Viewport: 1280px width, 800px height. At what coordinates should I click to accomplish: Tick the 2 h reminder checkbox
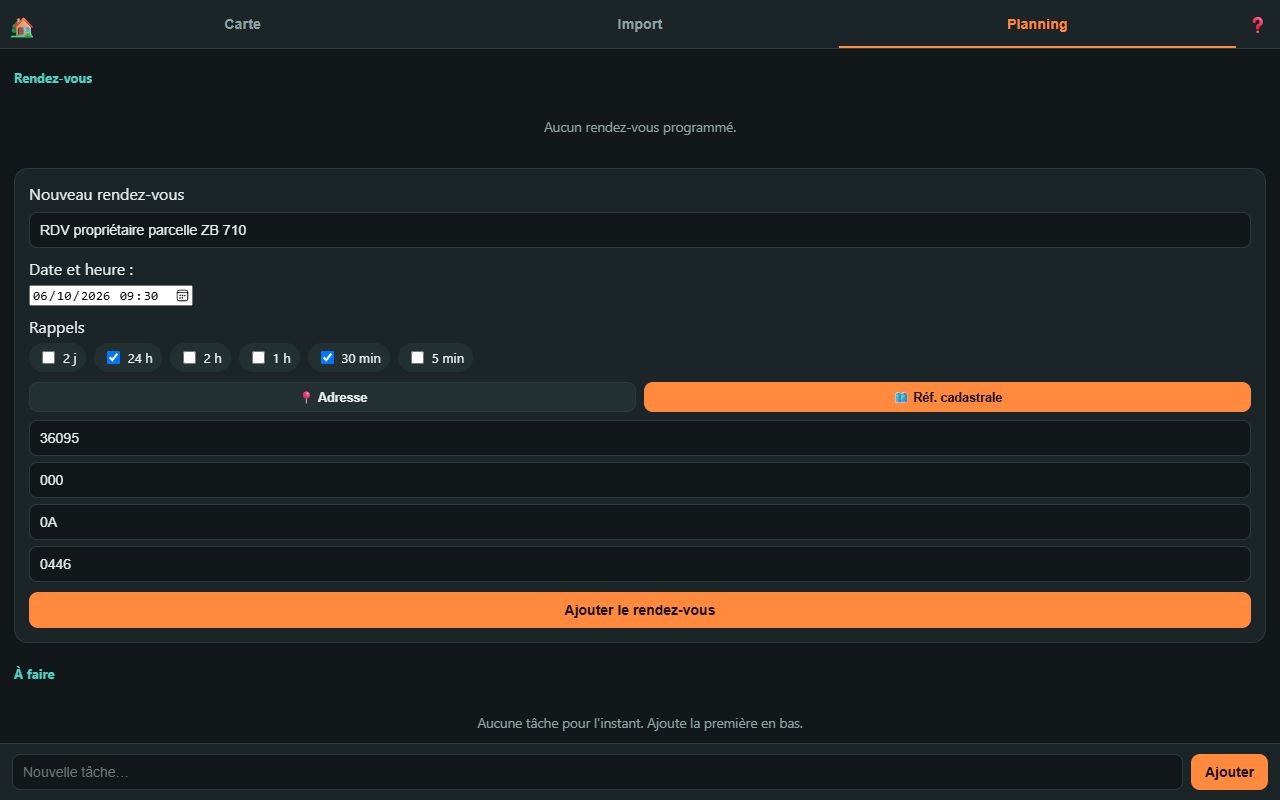[189, 358]
